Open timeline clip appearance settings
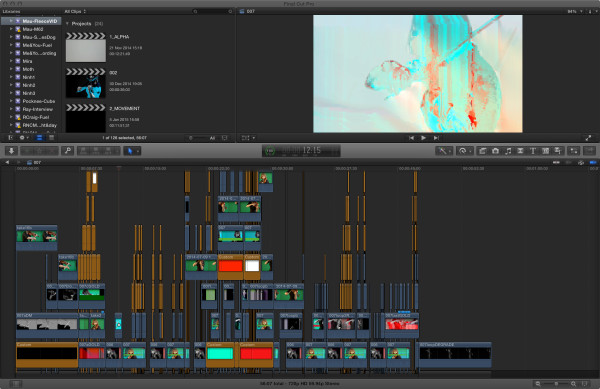 point(585,384)
